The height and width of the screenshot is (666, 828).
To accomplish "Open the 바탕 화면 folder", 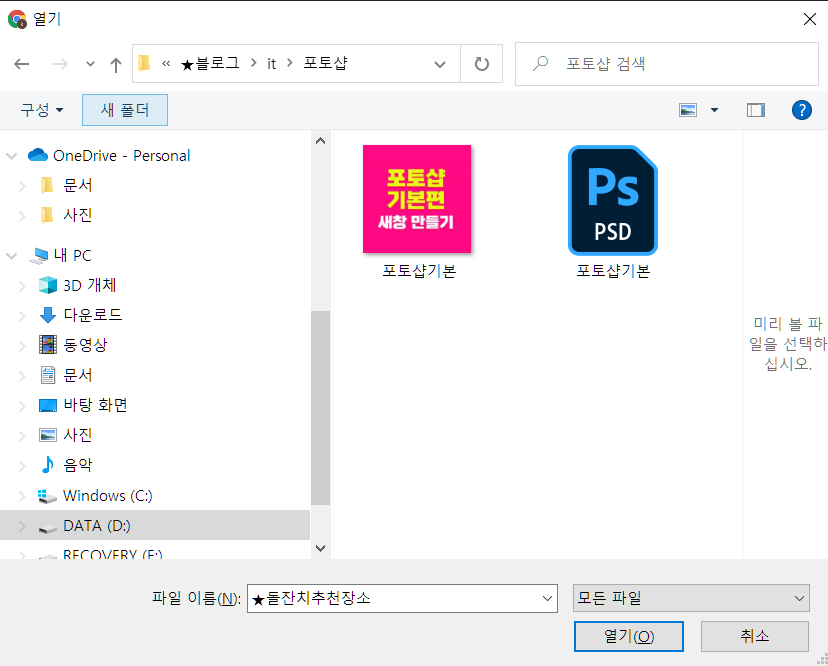I will pos(95,405).
